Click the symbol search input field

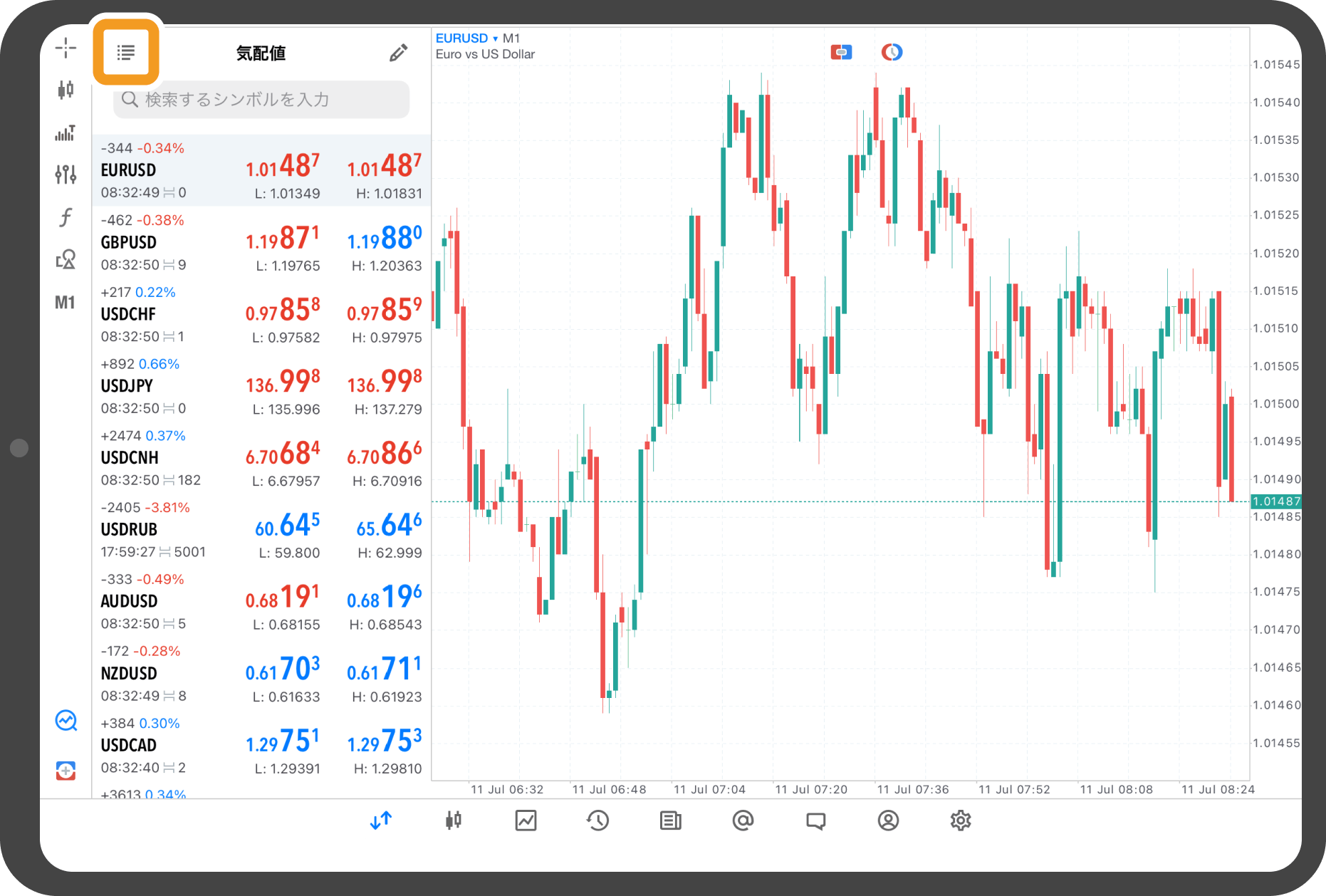tap(261, 100)
